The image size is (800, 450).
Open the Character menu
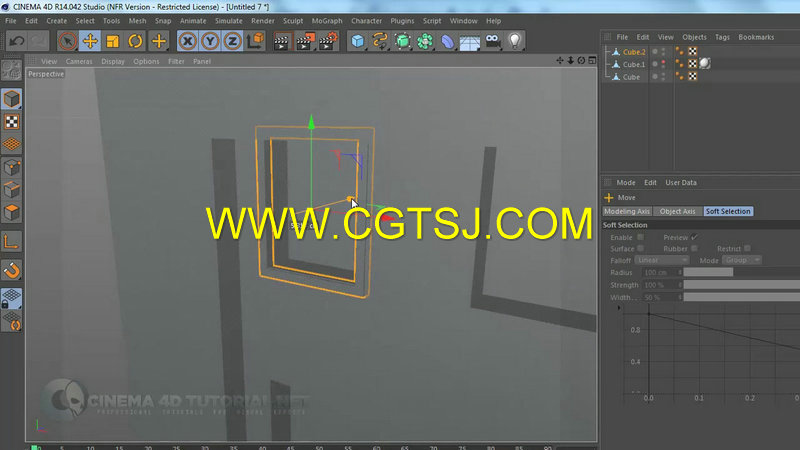(x=366, y=21)
